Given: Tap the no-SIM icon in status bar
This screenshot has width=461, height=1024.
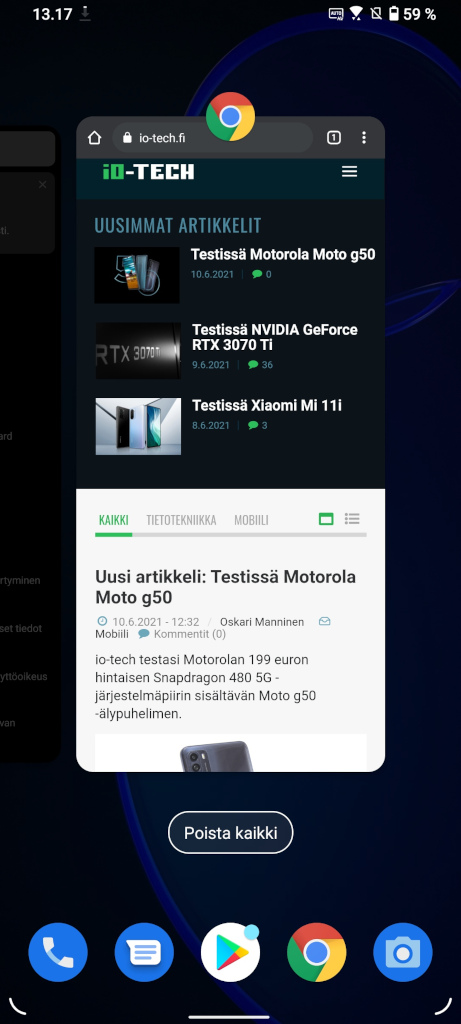Looking at the screenshot, I should [x=375, y=13].
